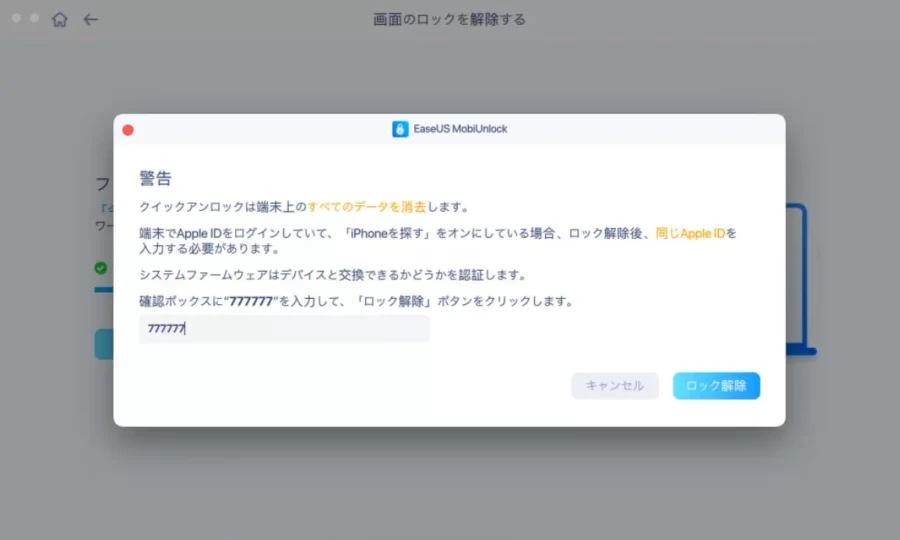
Task: Click the システムファームウェア verification sentence
Action: [333, 275]
